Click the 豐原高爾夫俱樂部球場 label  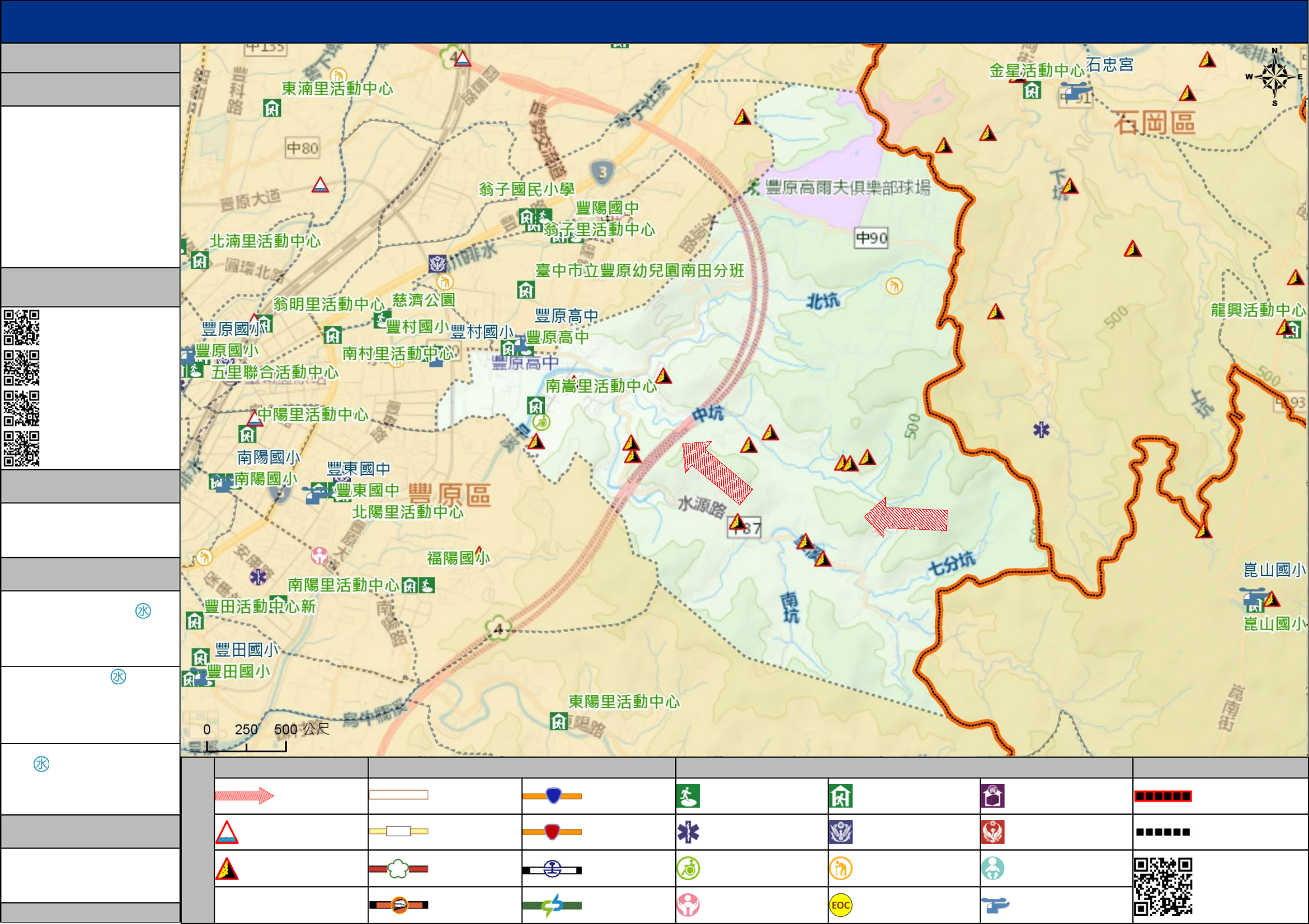pyautogui.click(x=848, y=187)
